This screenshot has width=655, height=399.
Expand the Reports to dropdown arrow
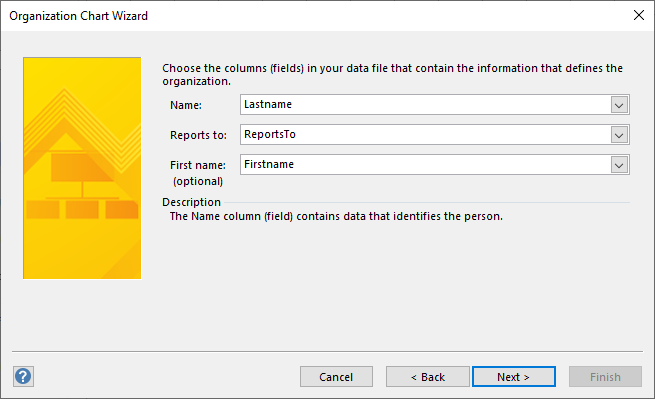tap(619, 135)
